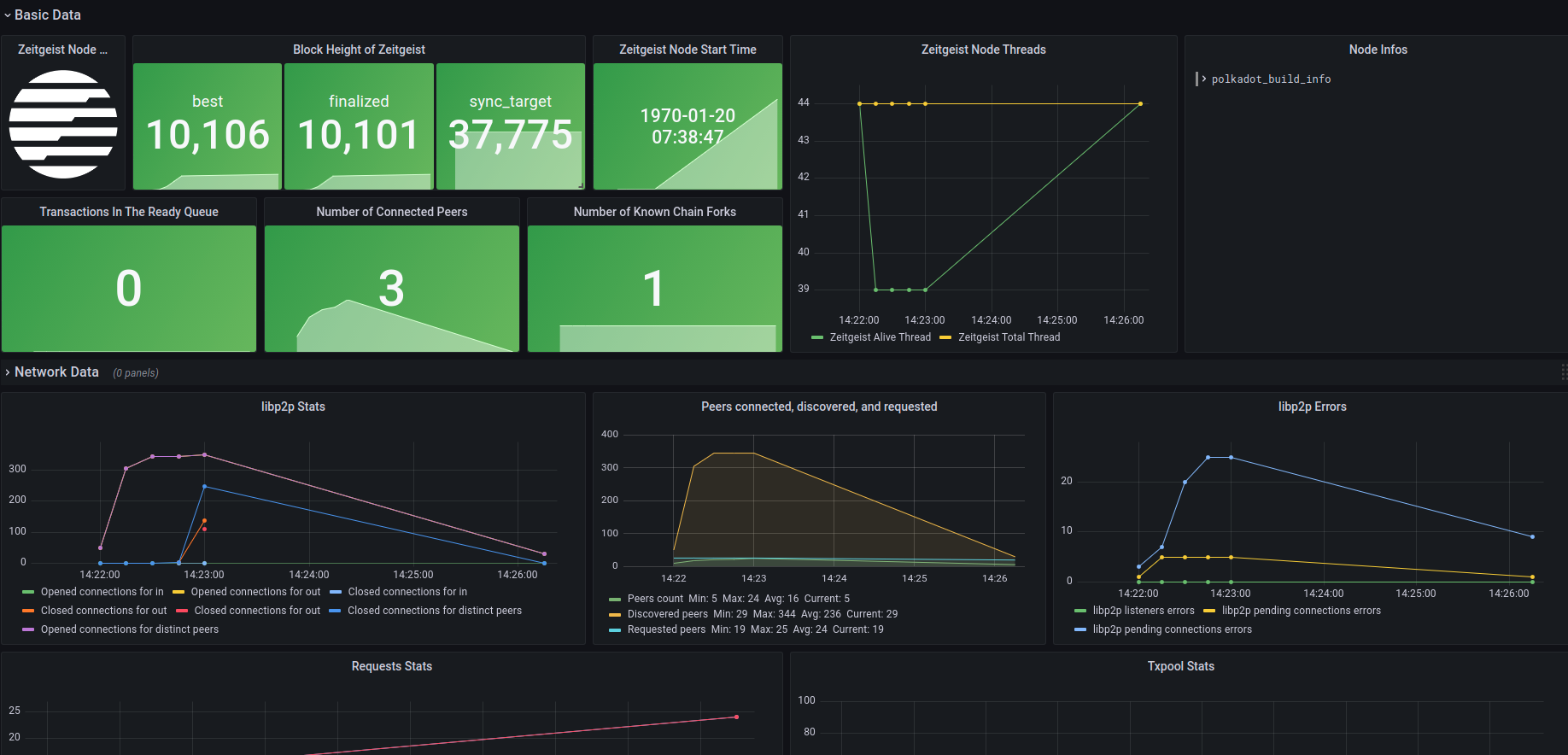Click the Zeitgeist striped logo image
The width and height of the screenshot is (1568, 755).
63,125
